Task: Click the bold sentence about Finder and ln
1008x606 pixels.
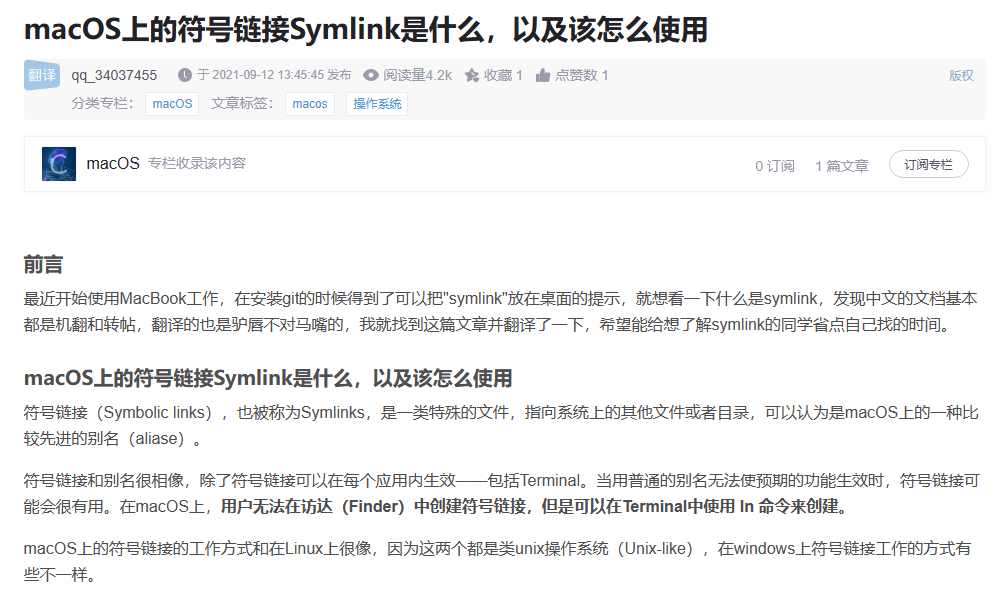Action: 536,506
